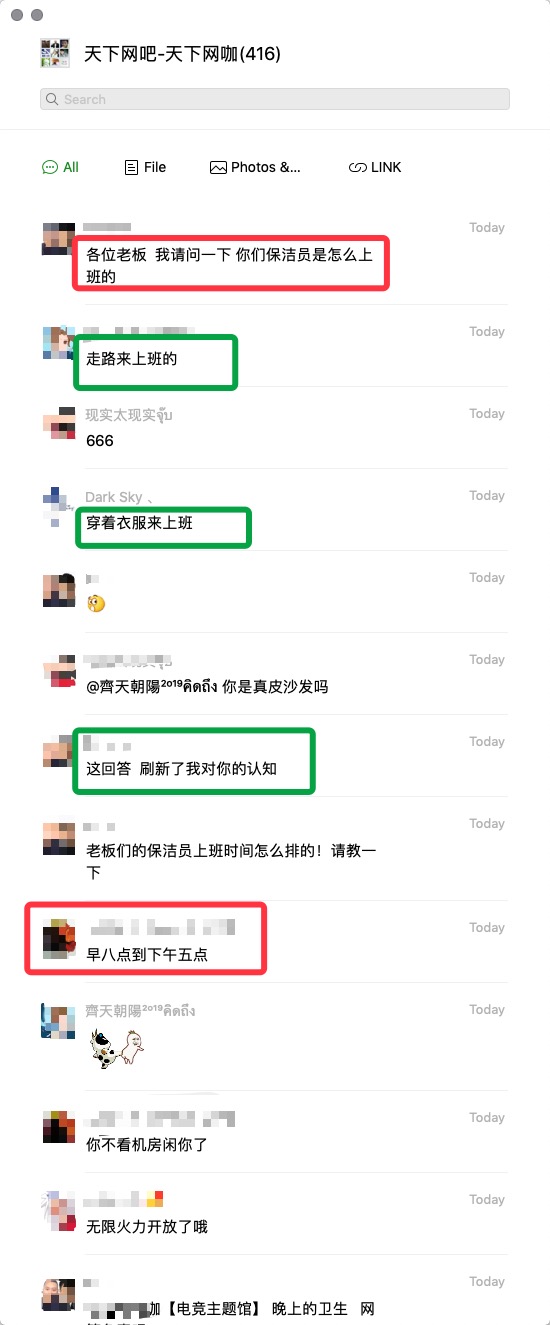This screenshot has width=550, height=1325.
Task: Click the chat bubble icon beside All
Action: tap(50, 167)
